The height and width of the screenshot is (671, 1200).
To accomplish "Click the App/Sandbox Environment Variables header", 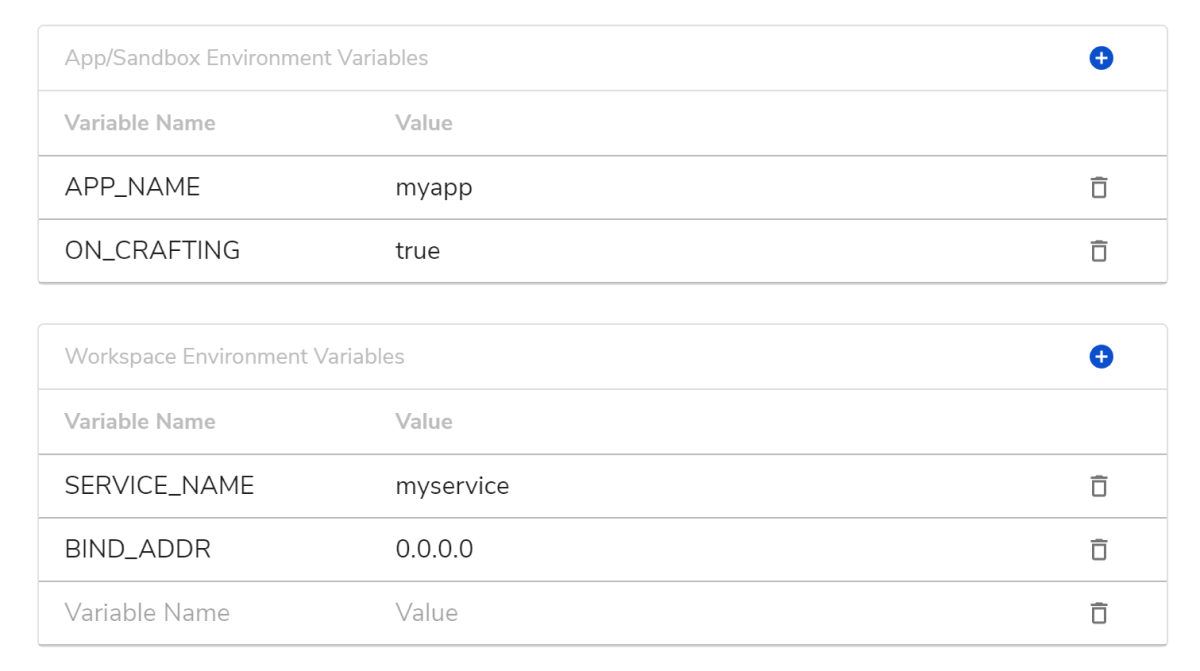I will coord(246,58).
